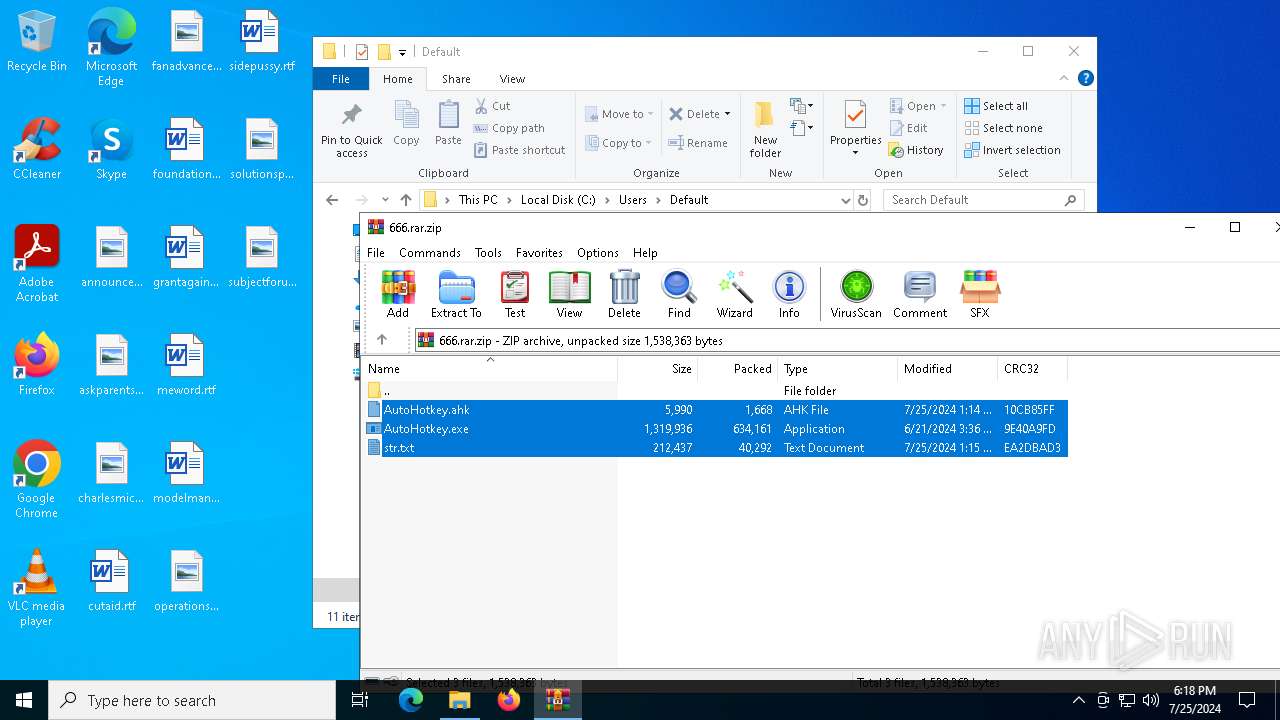Open the Properties dropdown in Explorer
Viewport: 1280px width, 720px height.
point(855,153)
